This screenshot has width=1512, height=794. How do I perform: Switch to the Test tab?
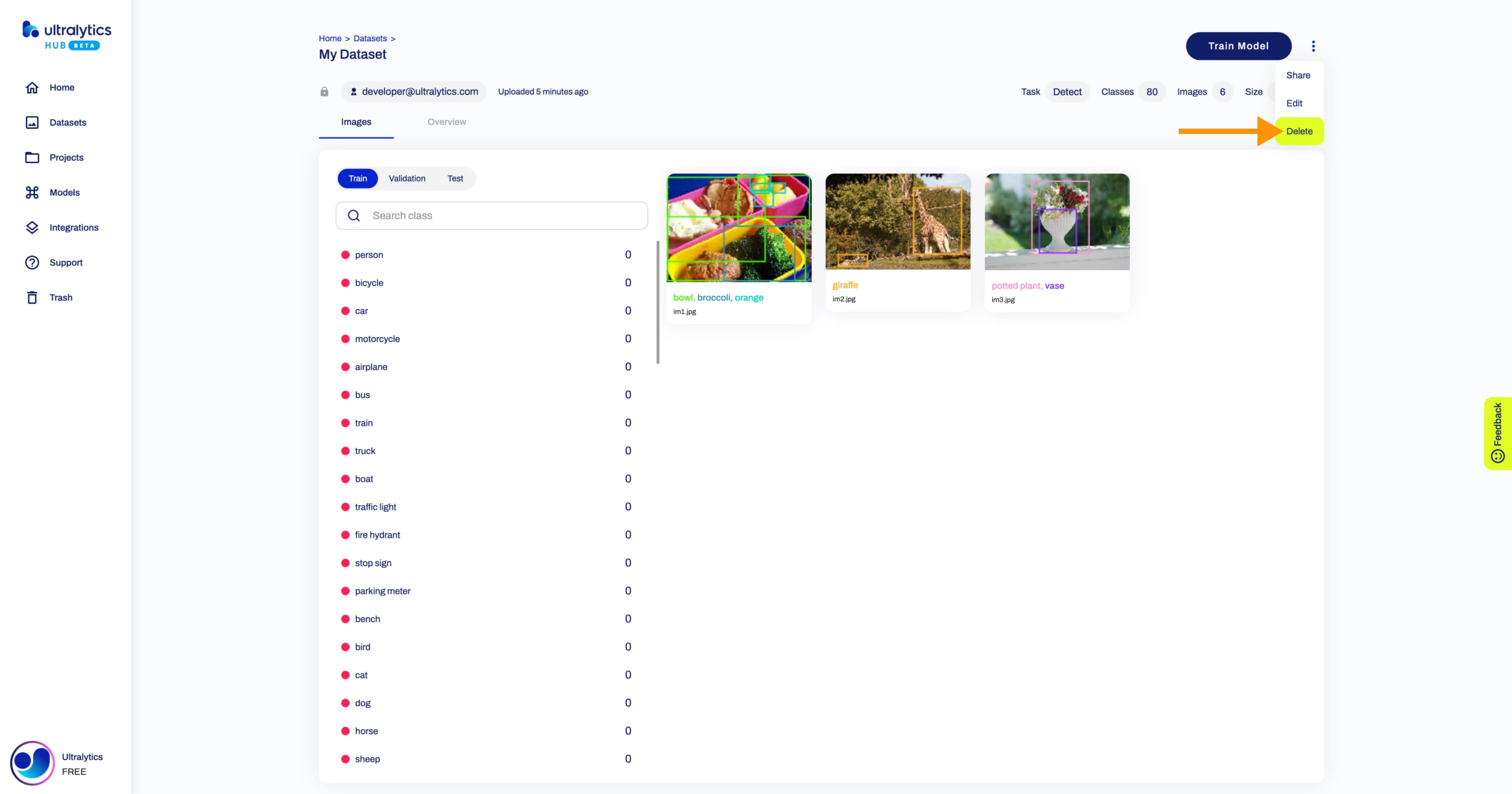[x=455, y=178]
